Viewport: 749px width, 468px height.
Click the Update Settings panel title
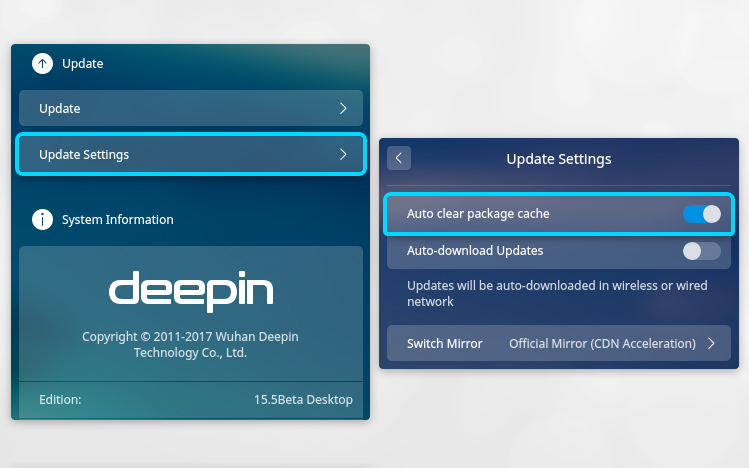559,159
